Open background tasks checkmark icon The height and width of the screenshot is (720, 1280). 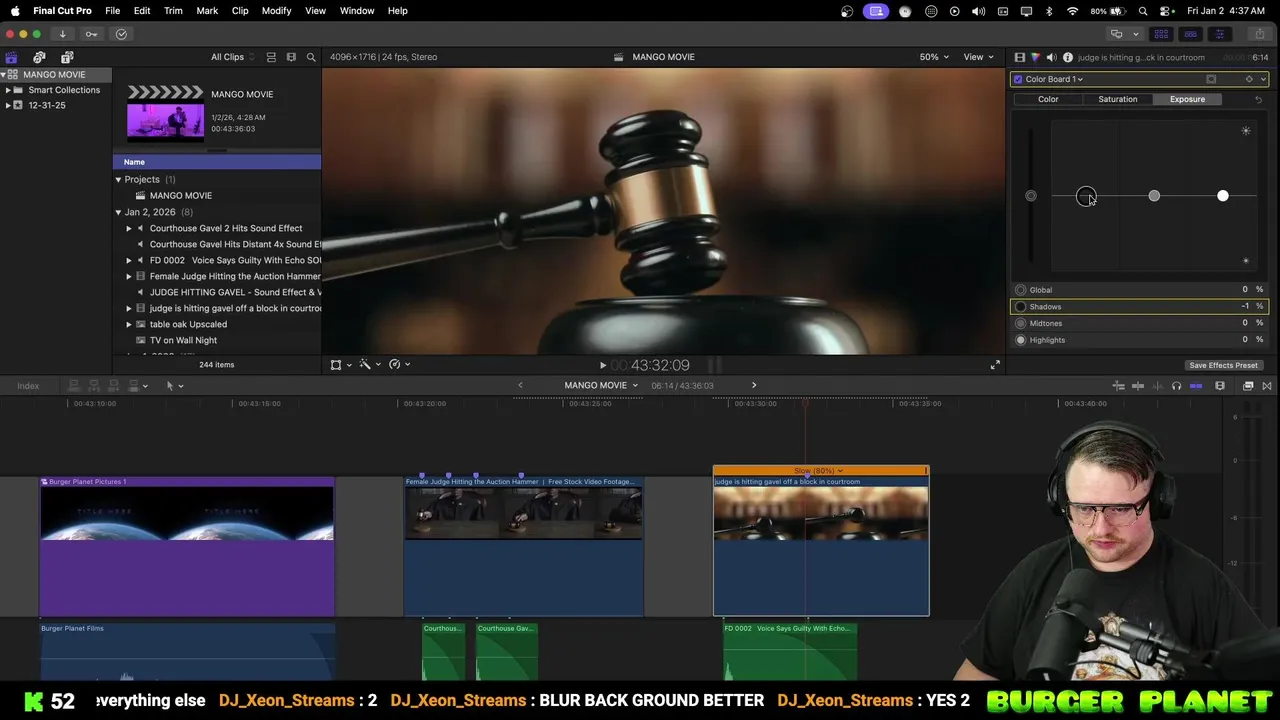point(121,34)
